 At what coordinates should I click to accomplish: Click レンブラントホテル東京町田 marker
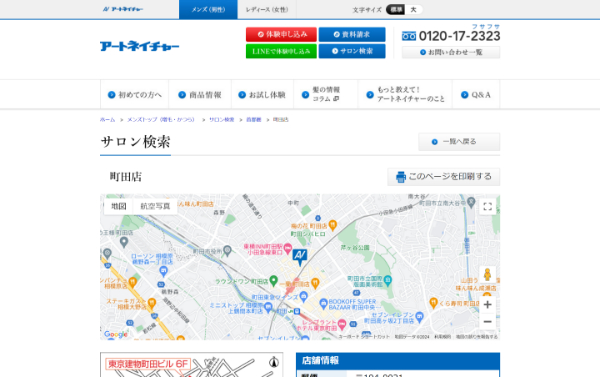coord(342,324)
